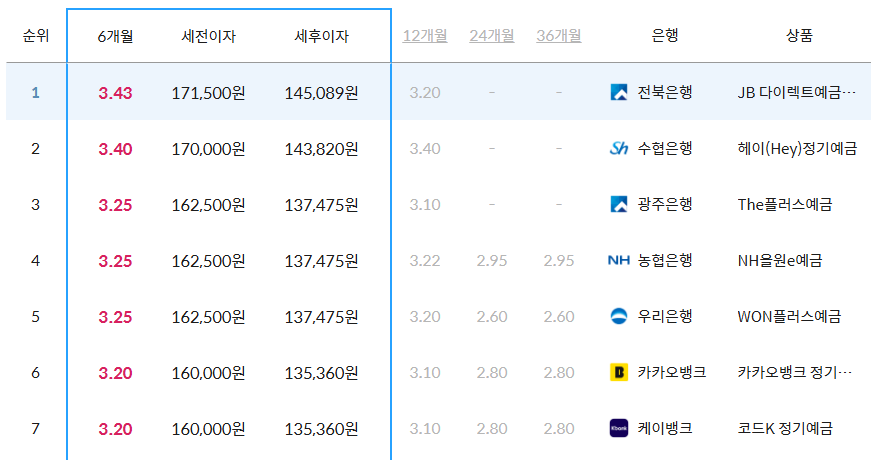The image size is (871, 460).
Task: Click the 3.22 twelve-month rate
Action: 425,261
